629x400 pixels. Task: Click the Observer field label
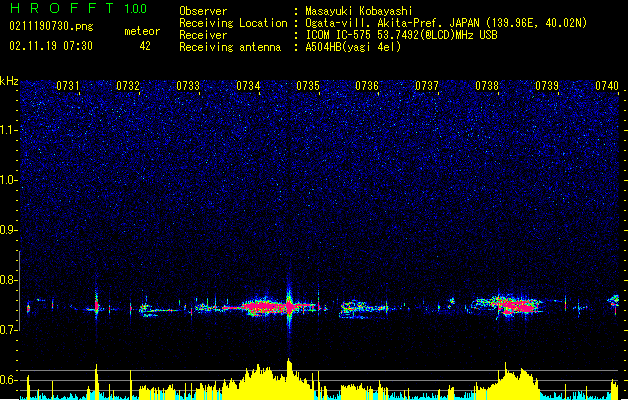tap(203, 11)
